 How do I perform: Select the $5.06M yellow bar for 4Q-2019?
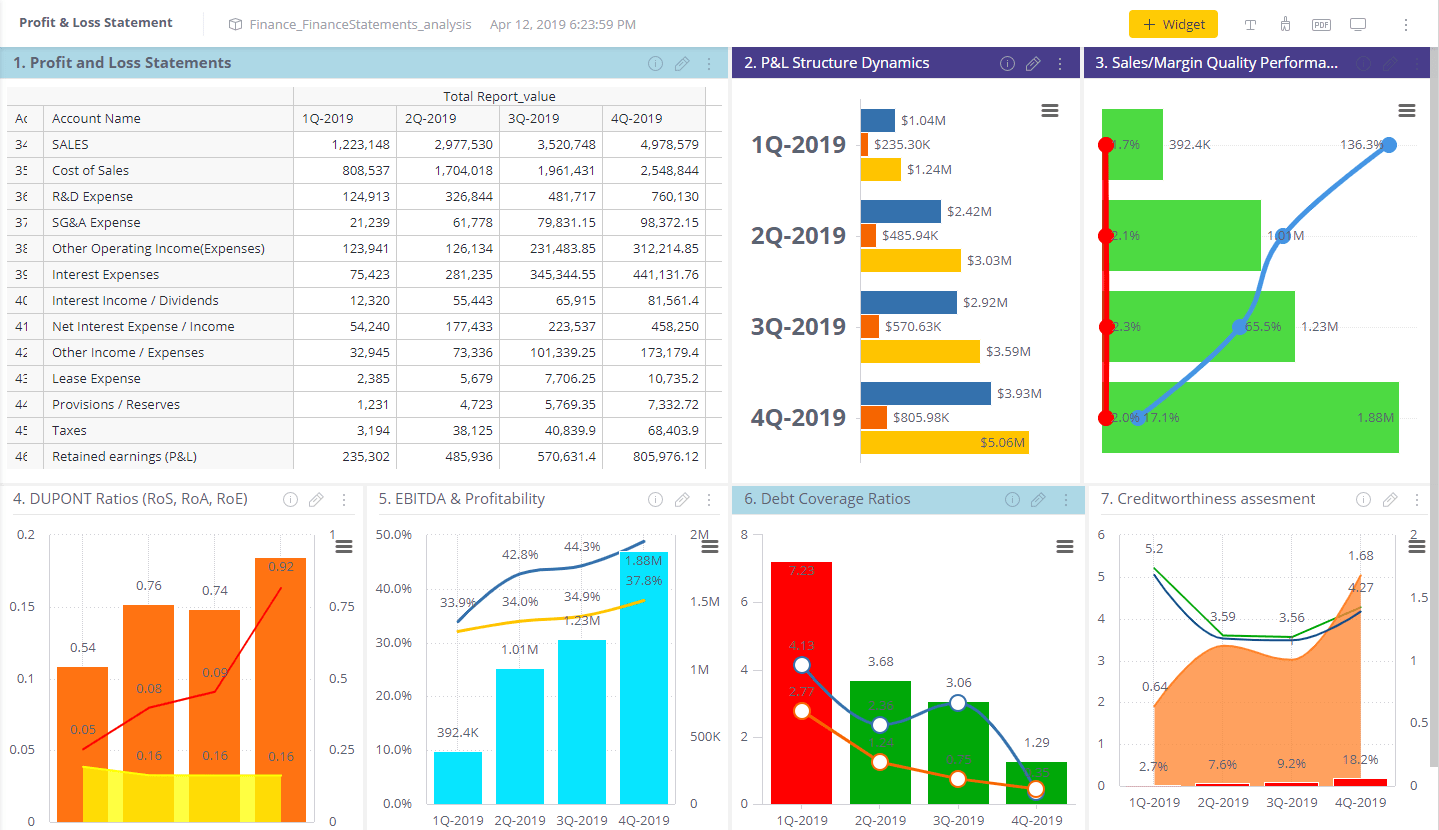pyautogui.click(x=945, y=442)
